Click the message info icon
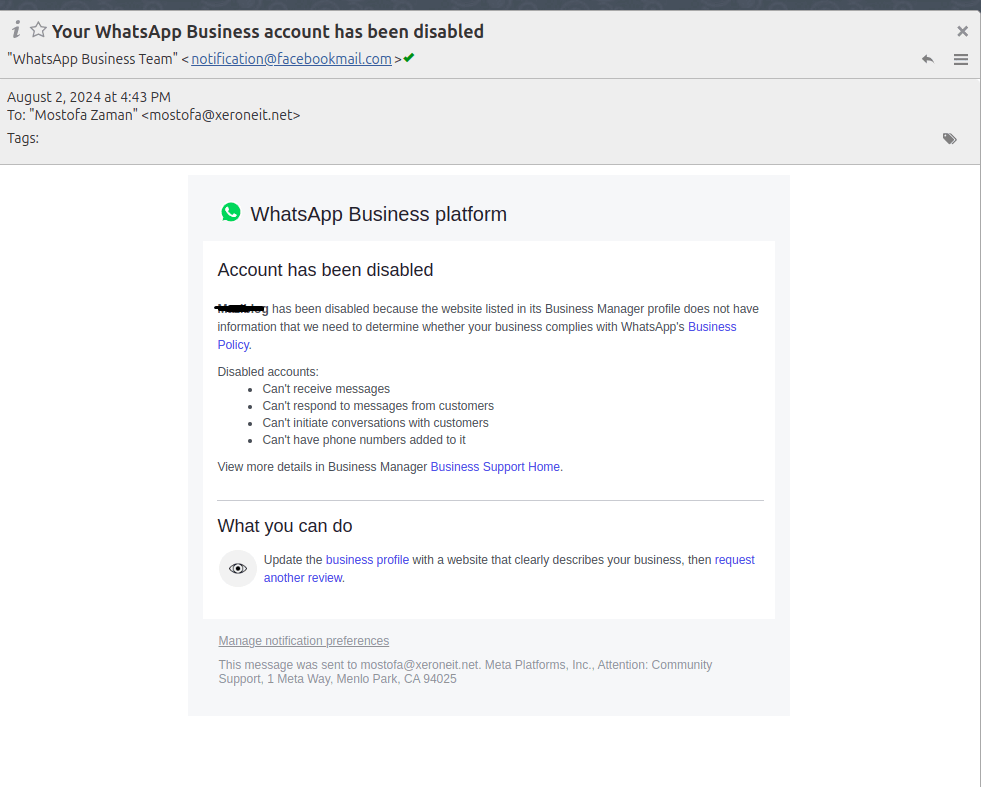This screenshot has width=981, height=787. pyautogui.click(x=16, y=30)
